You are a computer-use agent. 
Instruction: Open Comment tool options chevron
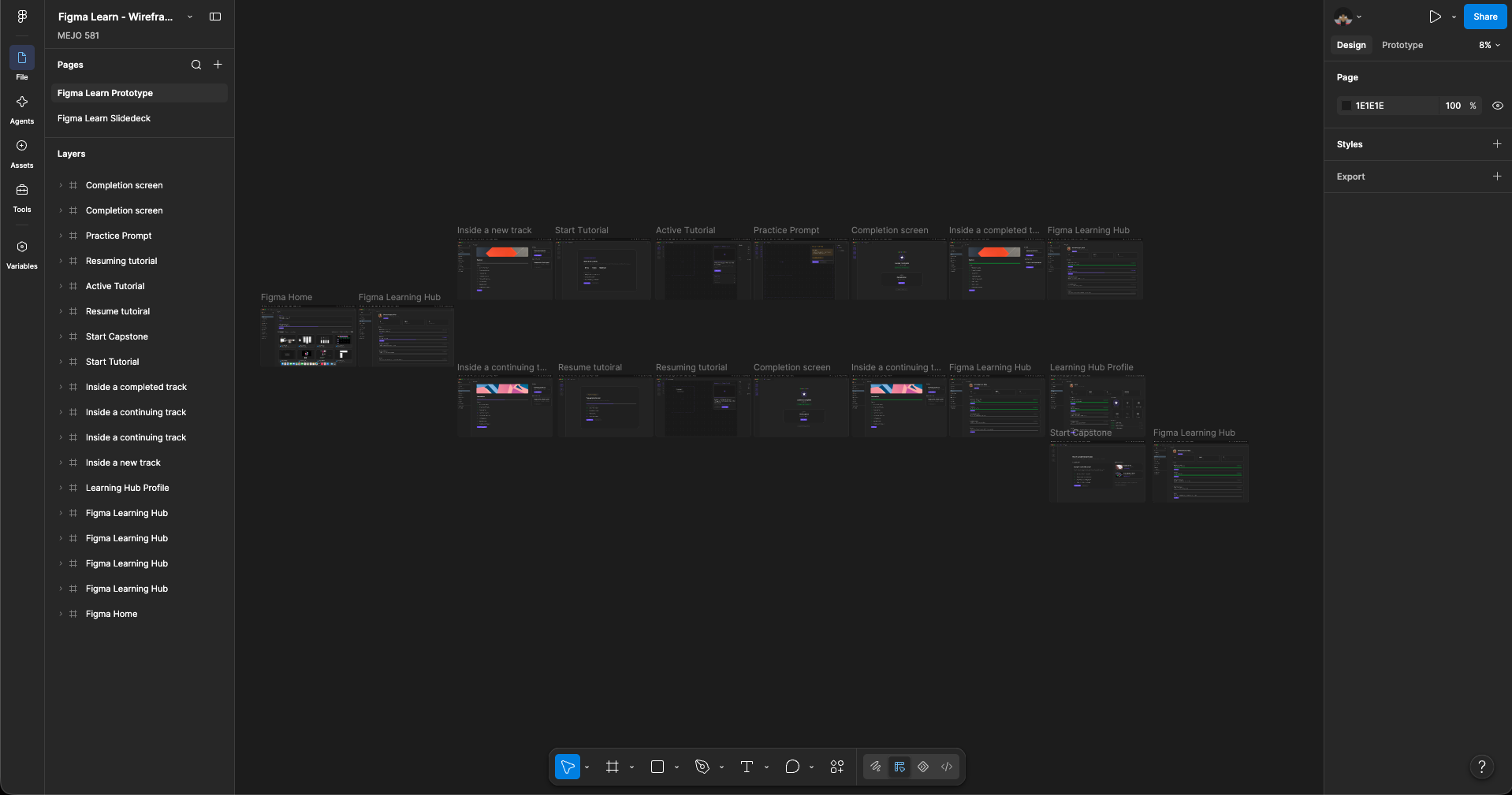[x=812, y=767]
